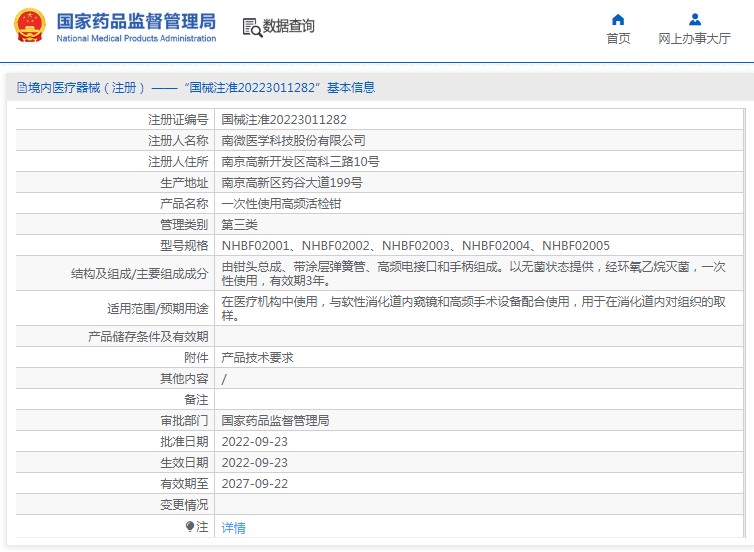
Task: Click the slash value in 其他内容 row
Action: click(224, 379)
